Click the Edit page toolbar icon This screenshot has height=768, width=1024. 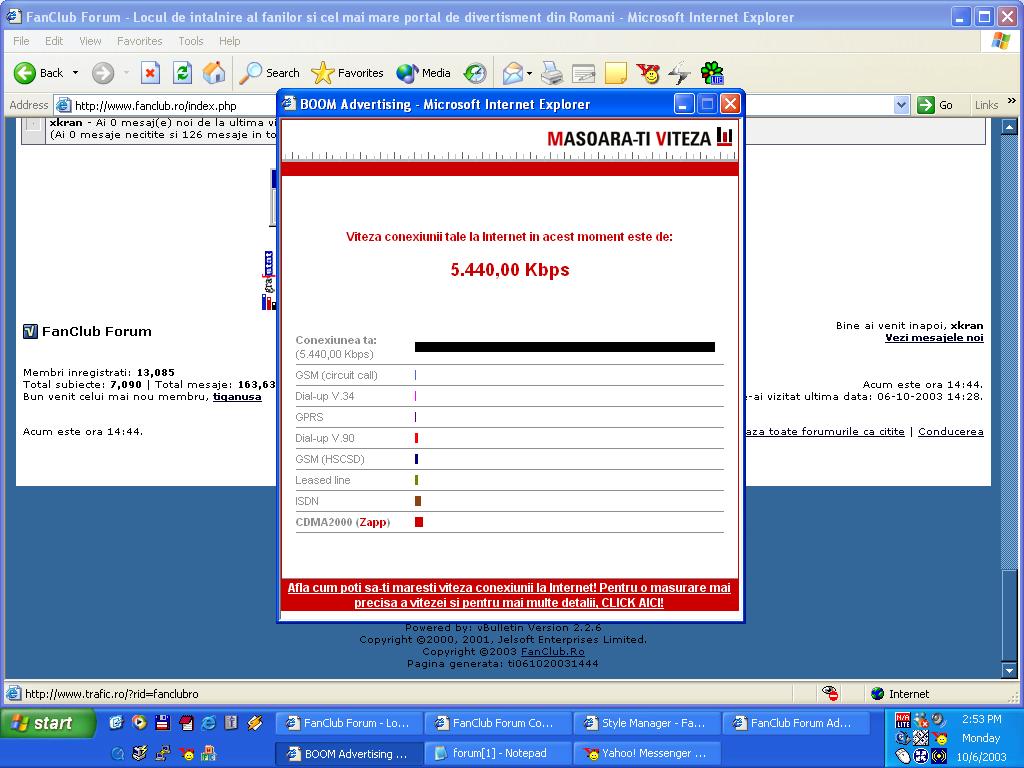pos(583,73)
